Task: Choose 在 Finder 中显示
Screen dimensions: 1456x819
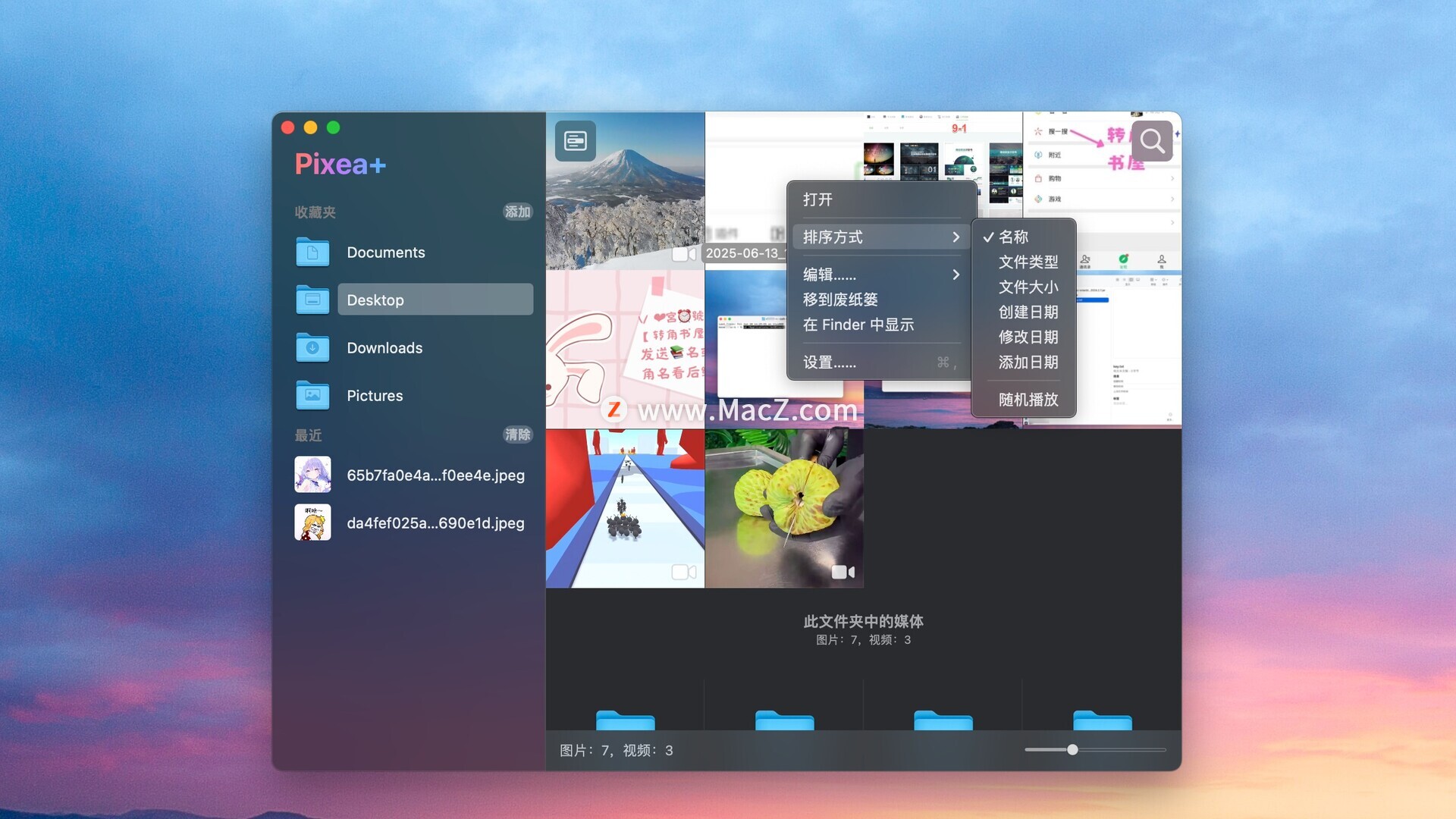Action: 881,325
